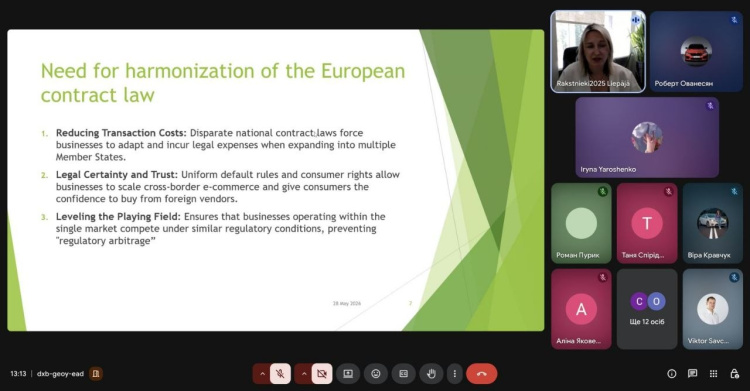
Task: Open the 'Ще 12 осіб' more participants tile
Action: 647,309
